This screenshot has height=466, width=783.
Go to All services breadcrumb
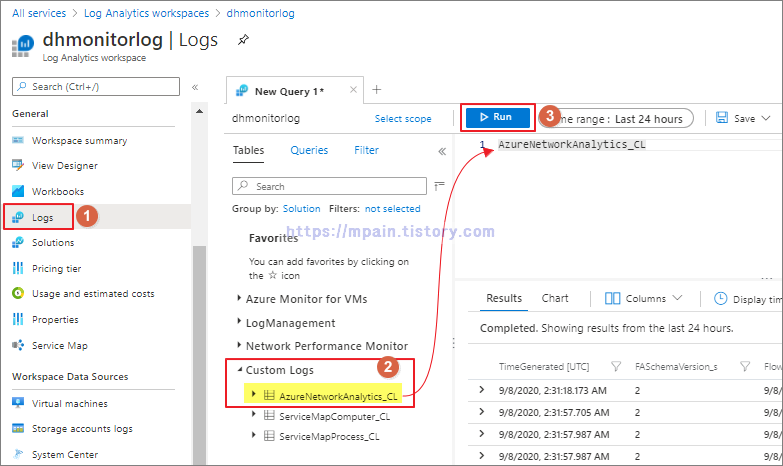[39, 13]
